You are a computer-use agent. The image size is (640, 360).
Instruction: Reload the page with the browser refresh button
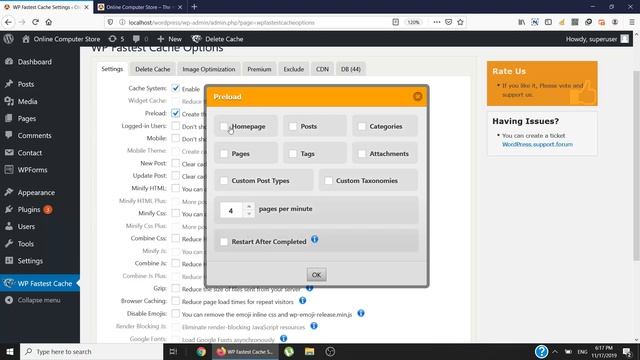click(36, 22)
